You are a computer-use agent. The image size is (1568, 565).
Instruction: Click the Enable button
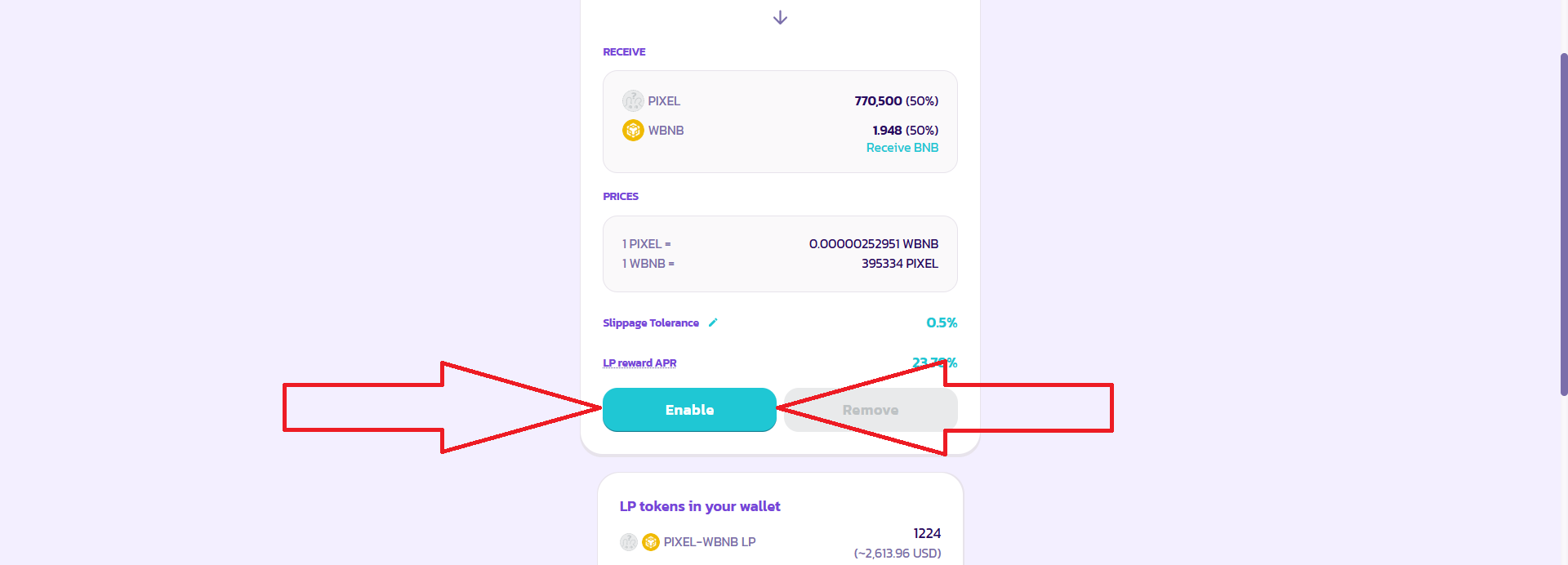(689, 410)
